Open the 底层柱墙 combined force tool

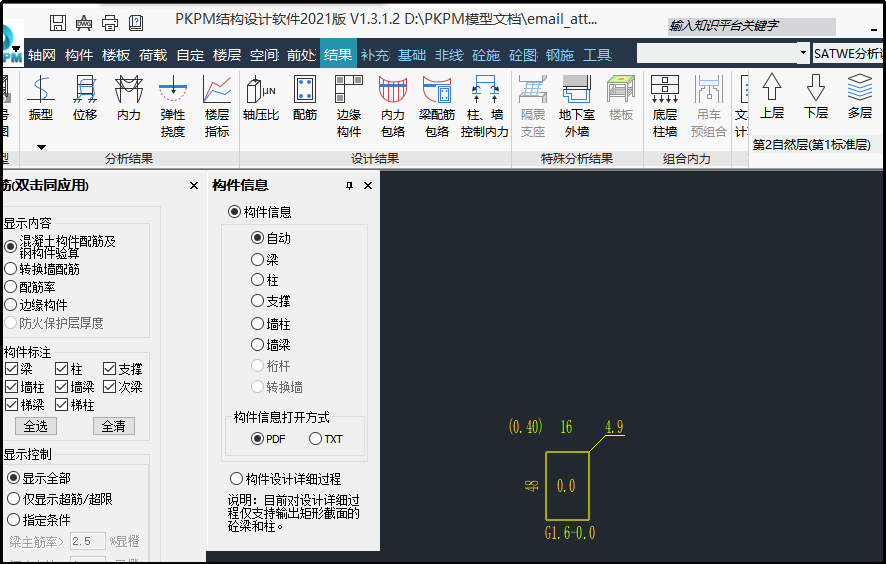(665, 107)
